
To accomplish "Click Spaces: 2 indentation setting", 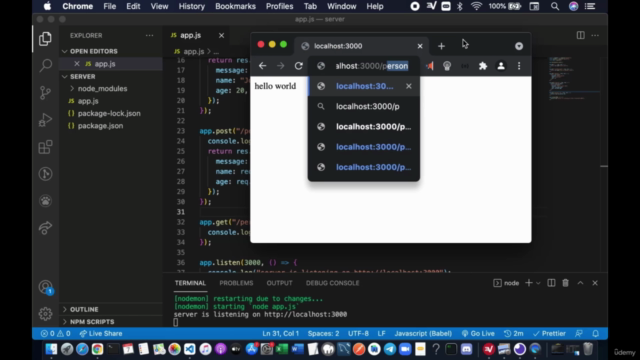I will click(323, 333).
